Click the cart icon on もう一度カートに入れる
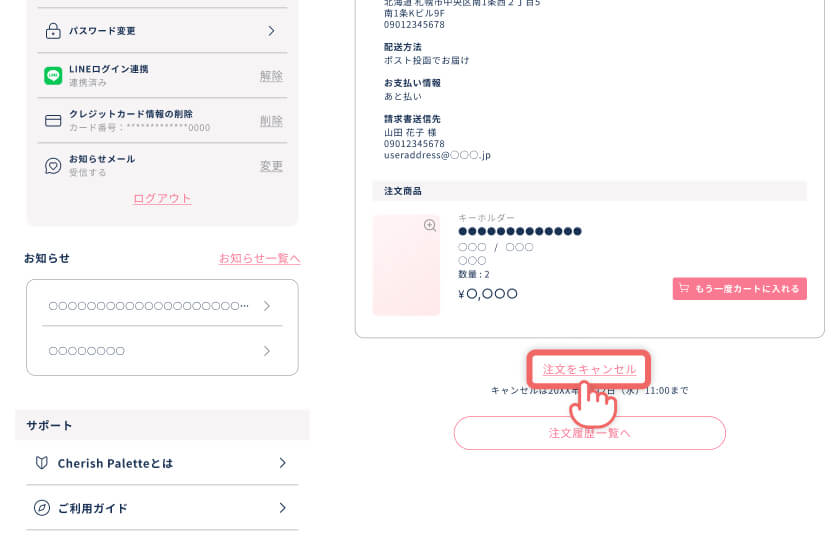The width and height of the screenshot is (840, 540). point(684,288)
